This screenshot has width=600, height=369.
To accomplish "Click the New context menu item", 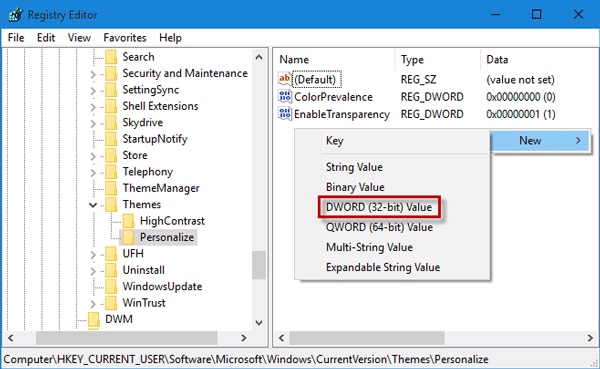I will click(540, 141).
